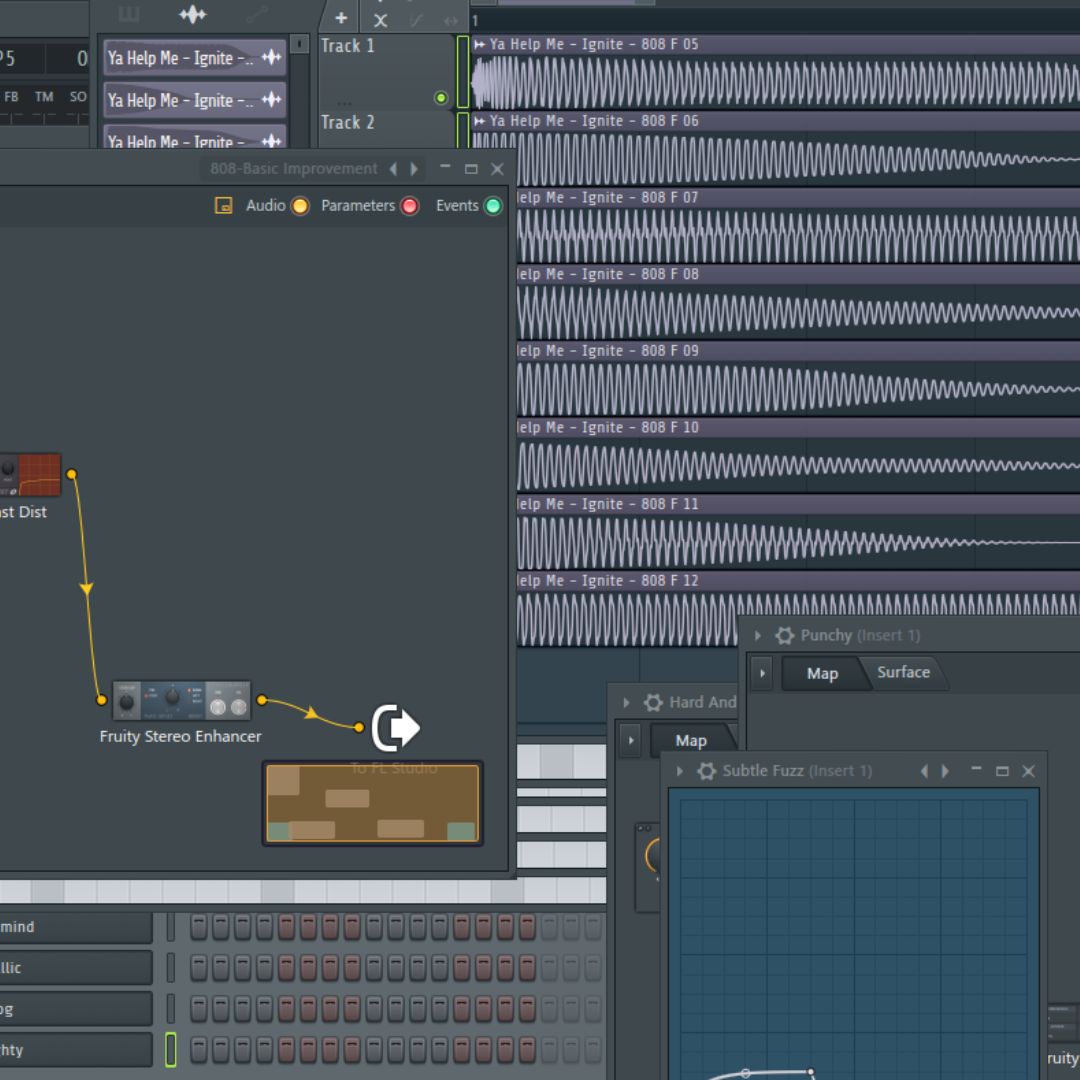Click the Hard And plugin gear icon

tap(653, 703)
